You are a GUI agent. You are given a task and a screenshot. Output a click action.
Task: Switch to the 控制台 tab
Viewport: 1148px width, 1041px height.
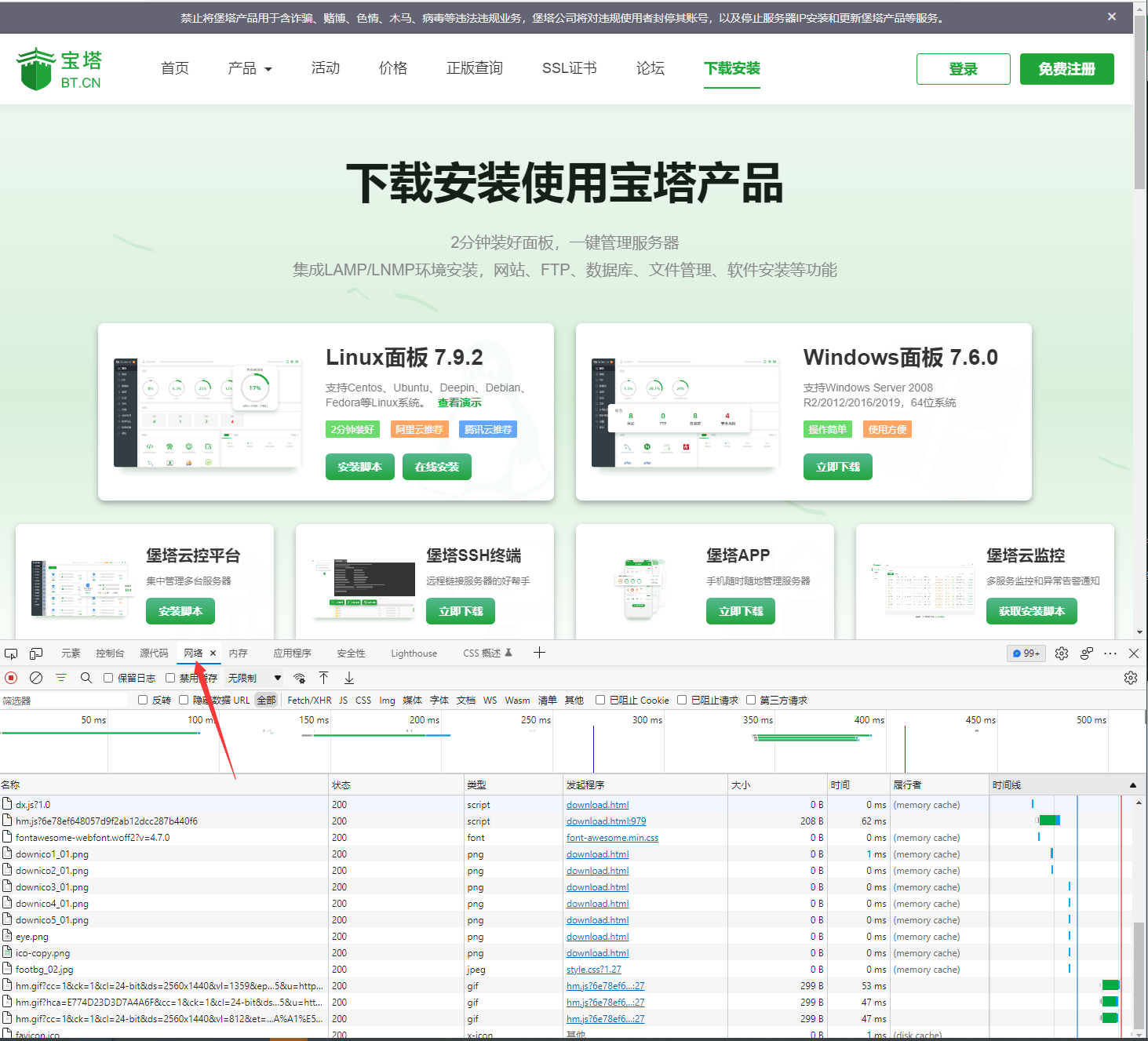(x=110, y=653)
